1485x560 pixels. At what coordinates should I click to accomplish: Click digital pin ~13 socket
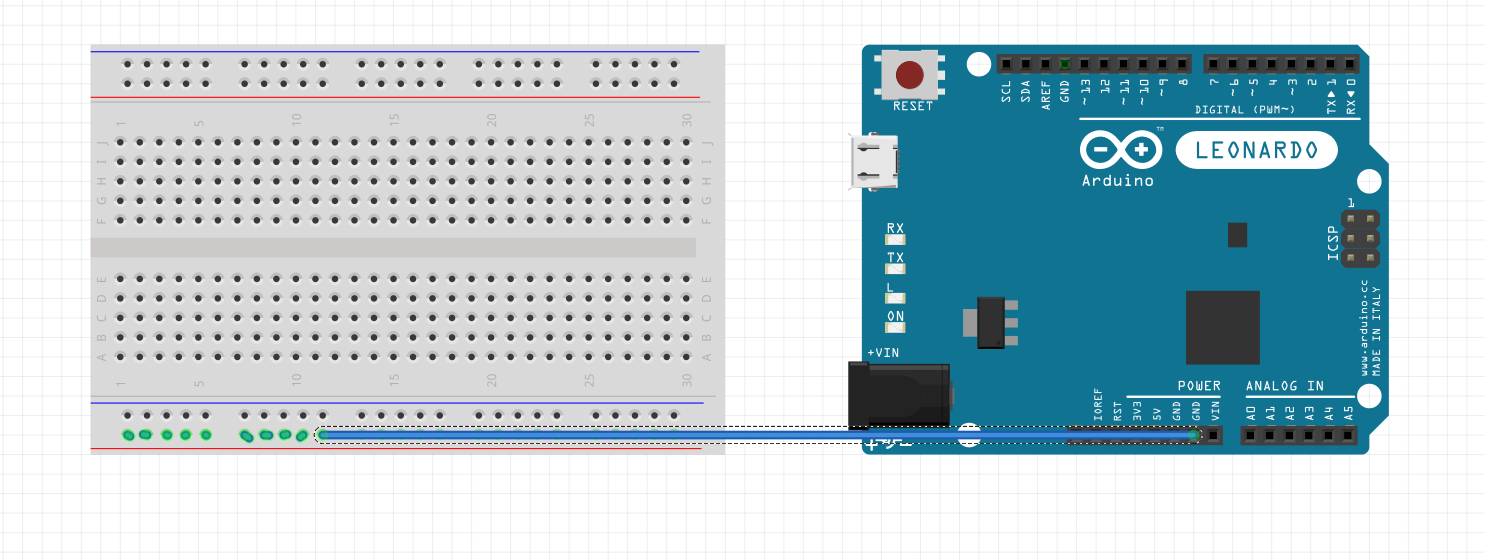[x=1085, y=64]
